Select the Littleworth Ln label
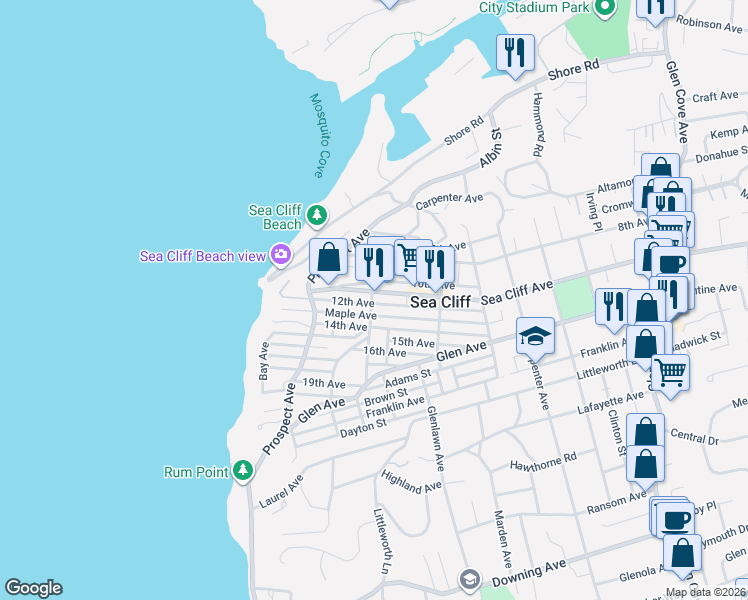Screen dimensions: 748x600 (383, 541)
